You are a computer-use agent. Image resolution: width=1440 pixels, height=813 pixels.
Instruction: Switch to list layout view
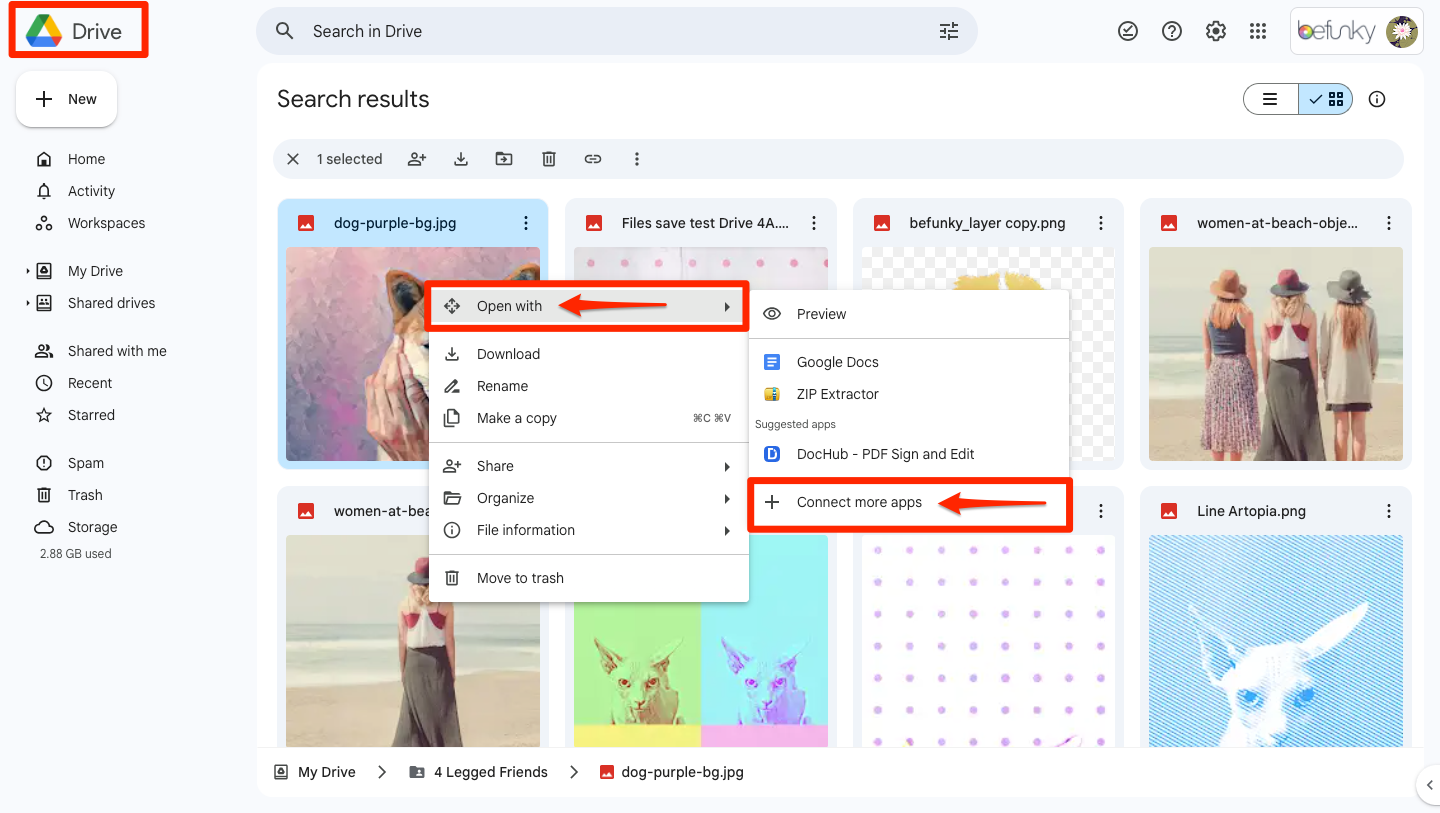1270,99
